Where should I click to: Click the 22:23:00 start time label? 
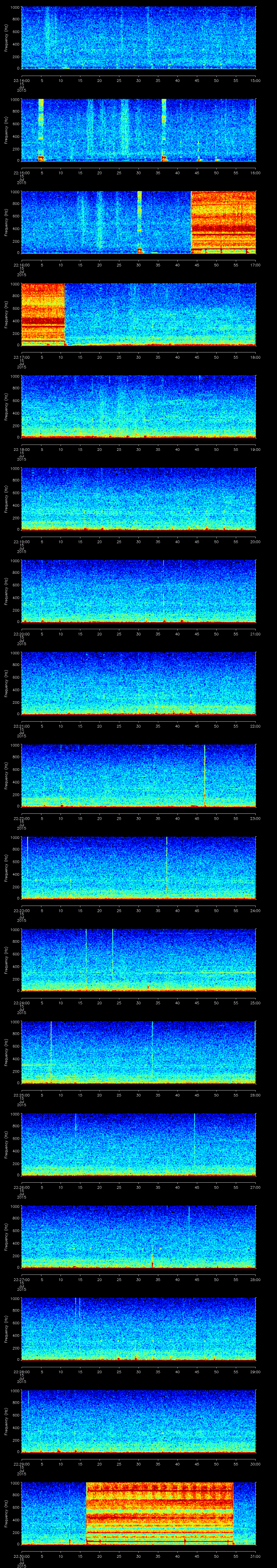click(x=21, y=910)
